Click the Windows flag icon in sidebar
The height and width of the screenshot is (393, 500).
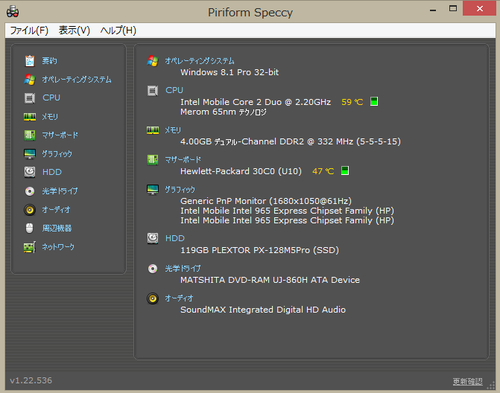point(30,79)
